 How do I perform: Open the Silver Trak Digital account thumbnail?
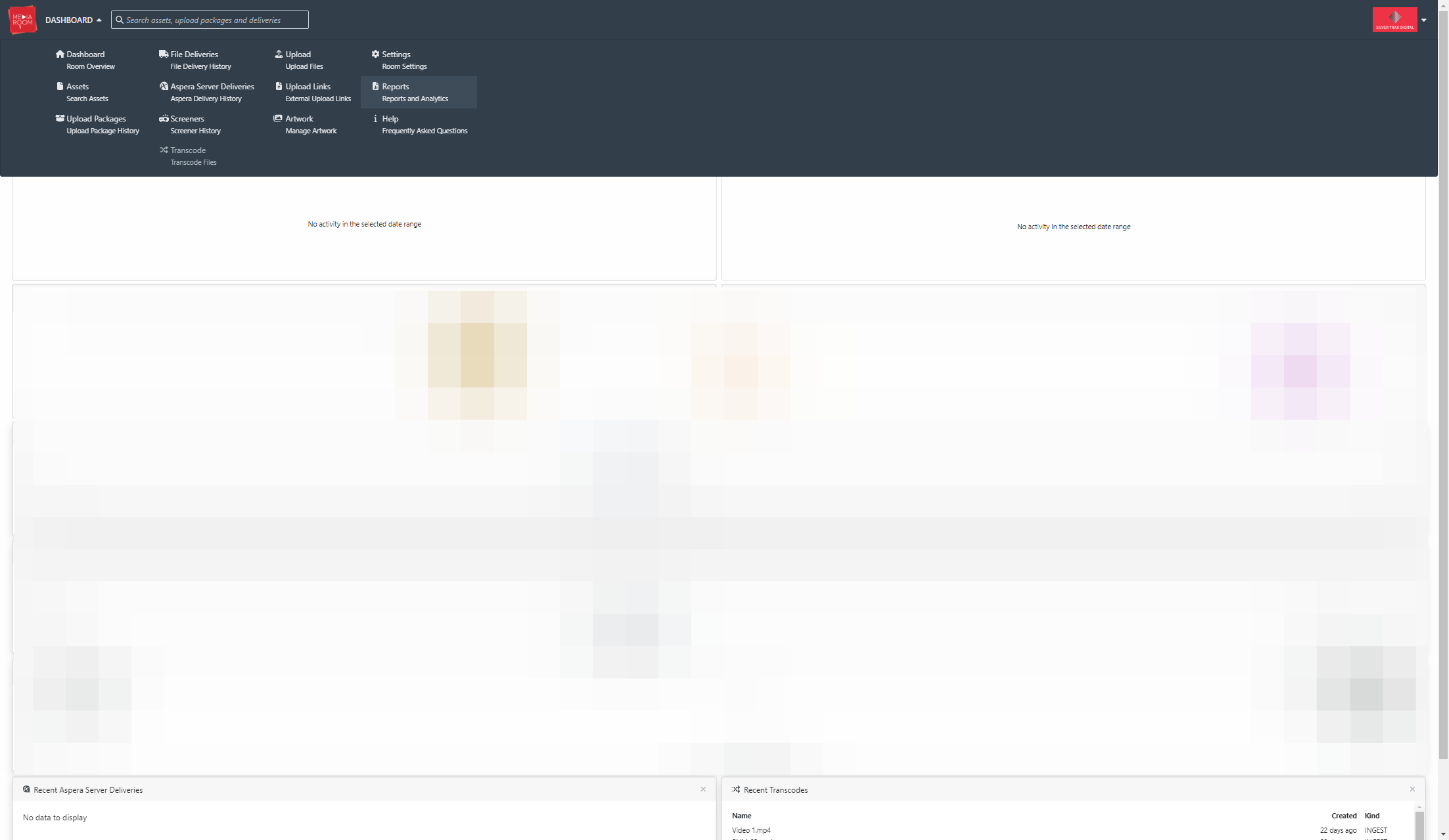click(x=1394, y=20)
